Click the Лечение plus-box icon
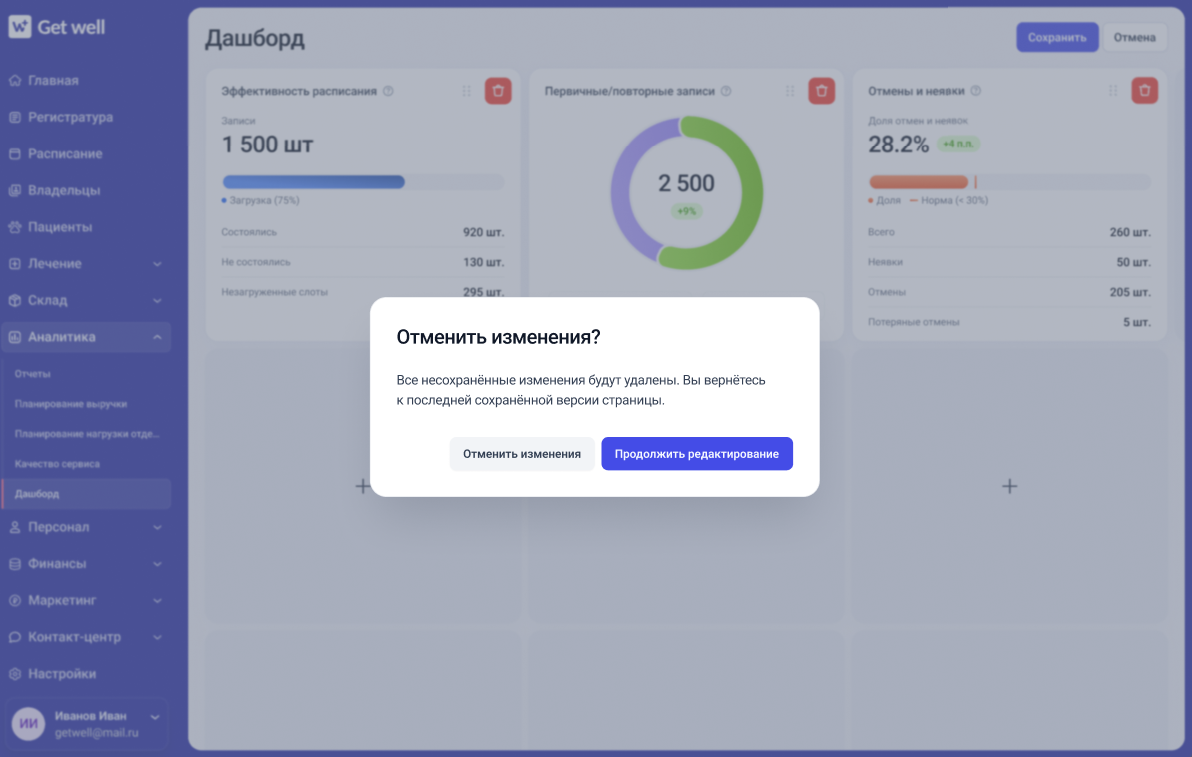The height and width of the screenshot is (757, 1192). (15, 264)
